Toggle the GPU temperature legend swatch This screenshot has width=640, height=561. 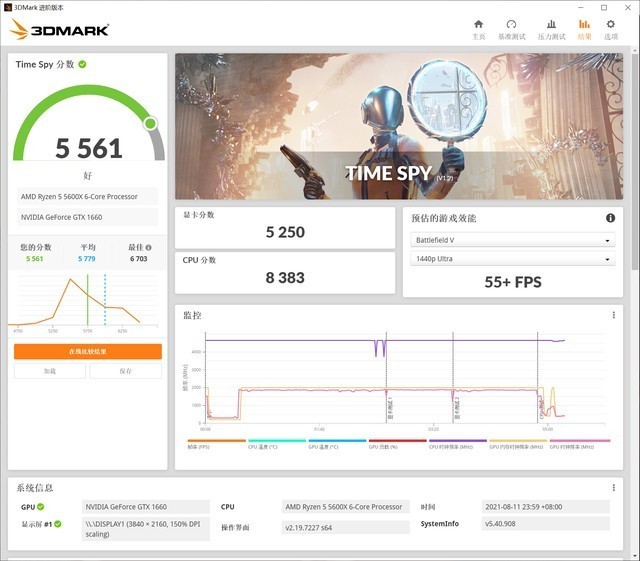pyautogui.click(x=337, y=444)
